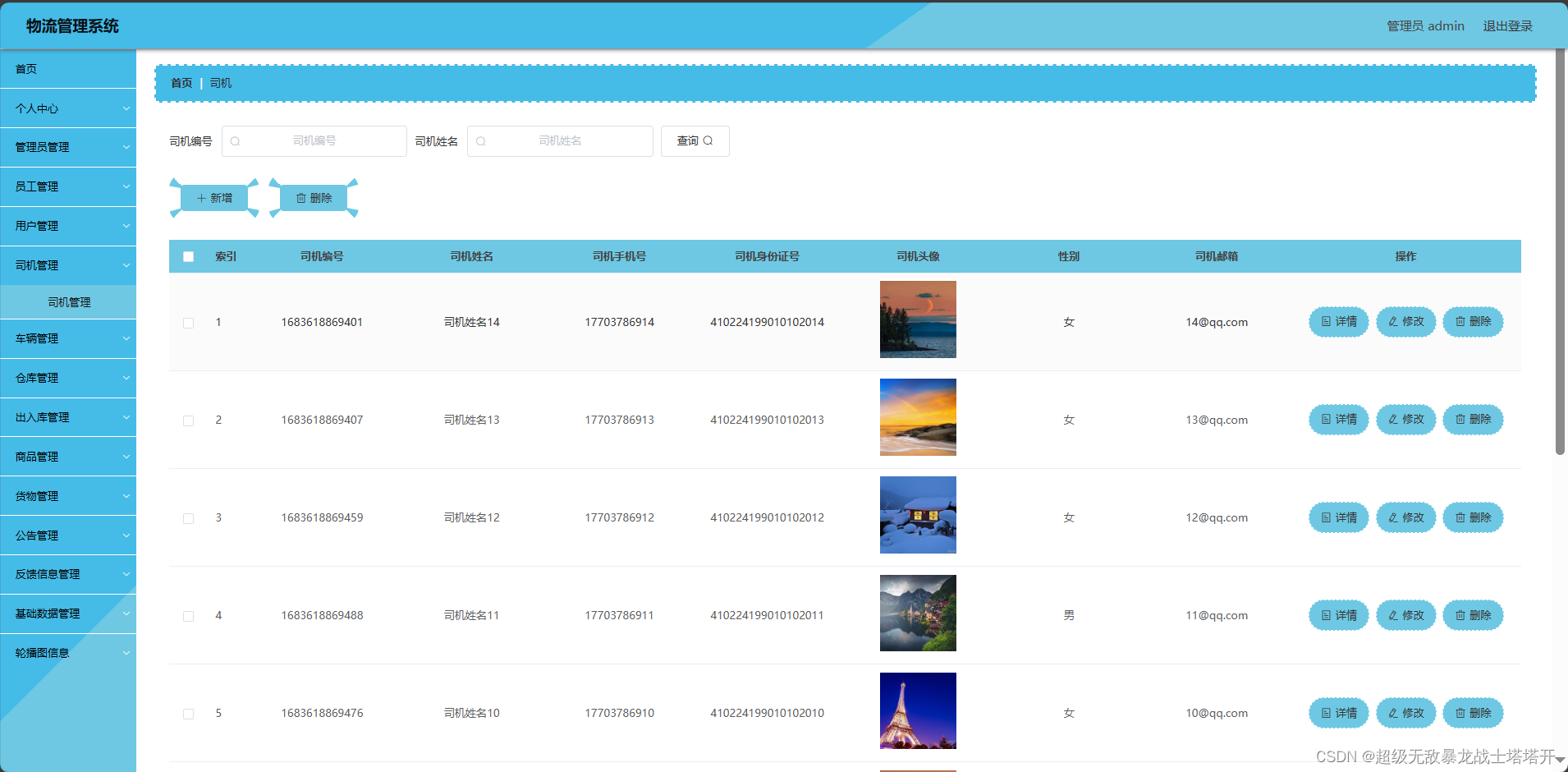The height and width of the screenshot is (772, 1568).
Task: Open the Eiffel Tower avatar of 司机姓名10
Action: [x=918, y=710]
